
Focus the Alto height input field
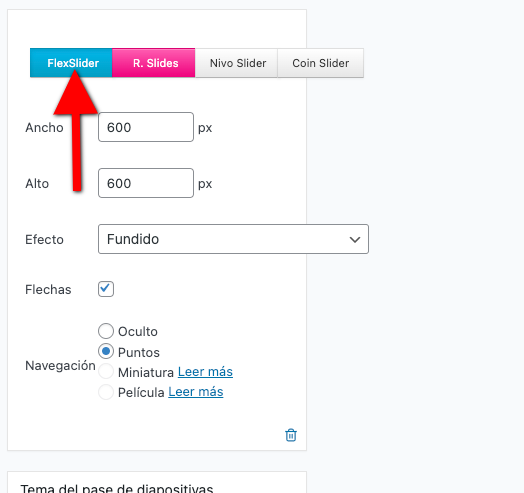point(146,183)
